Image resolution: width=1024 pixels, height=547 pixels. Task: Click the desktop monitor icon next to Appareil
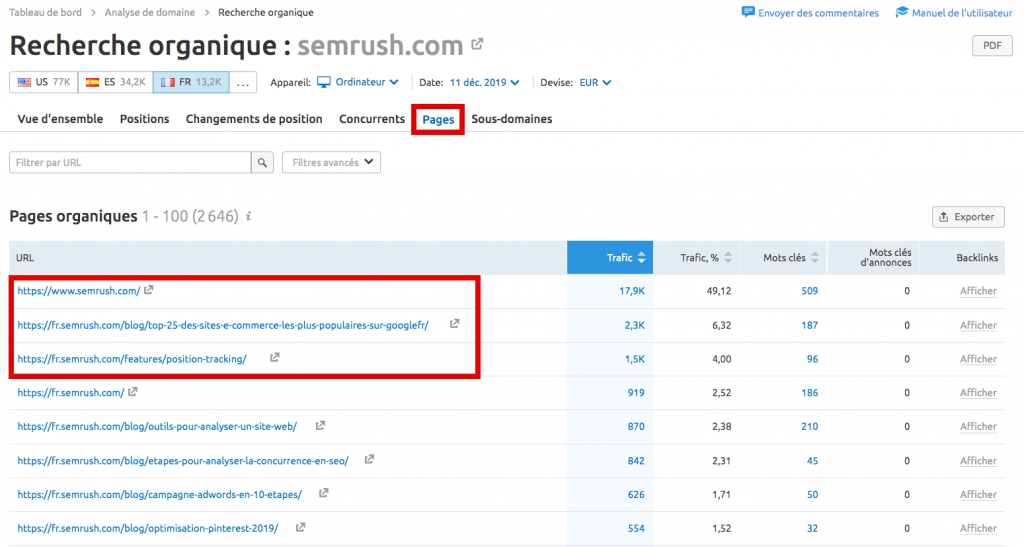pyautogui.click(x=324, y=82)
